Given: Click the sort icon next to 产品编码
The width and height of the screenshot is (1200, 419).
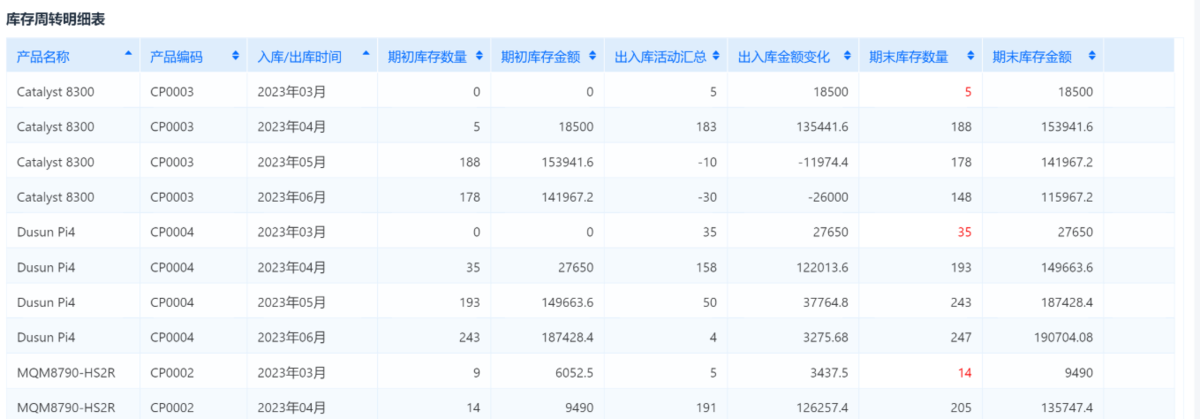Looking at the screenshot, I should point(235,57).
